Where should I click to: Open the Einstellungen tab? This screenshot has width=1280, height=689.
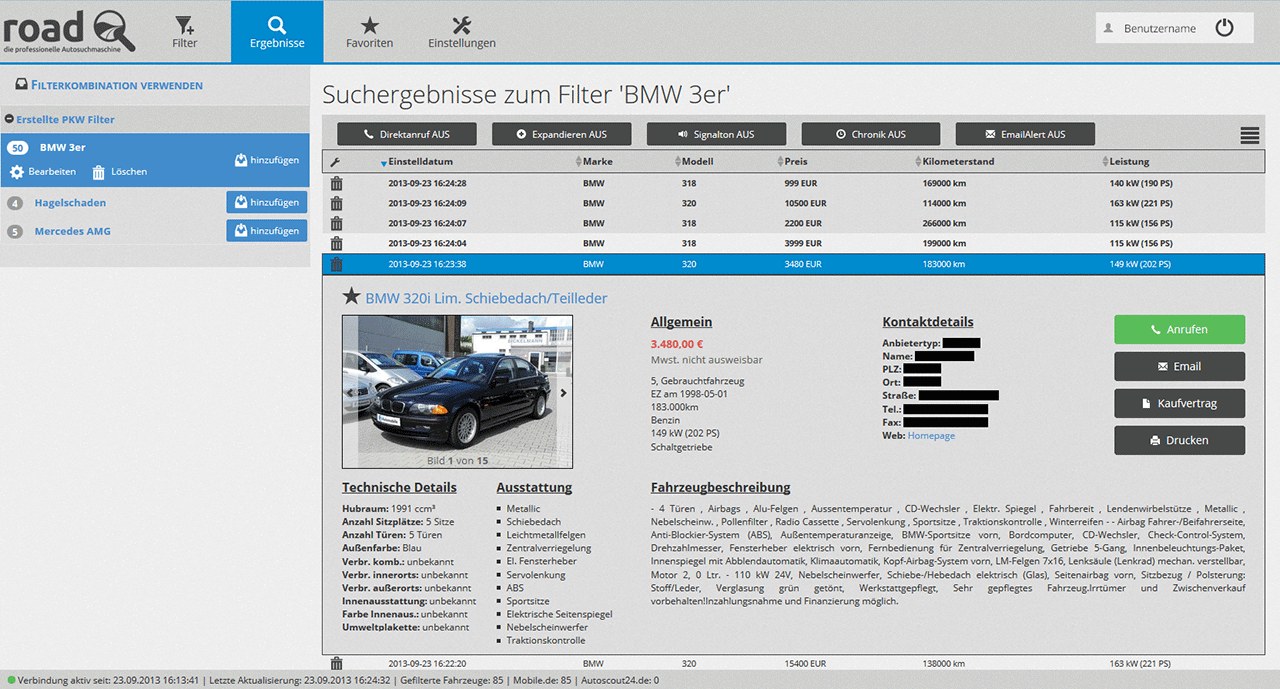pos(462,32)
